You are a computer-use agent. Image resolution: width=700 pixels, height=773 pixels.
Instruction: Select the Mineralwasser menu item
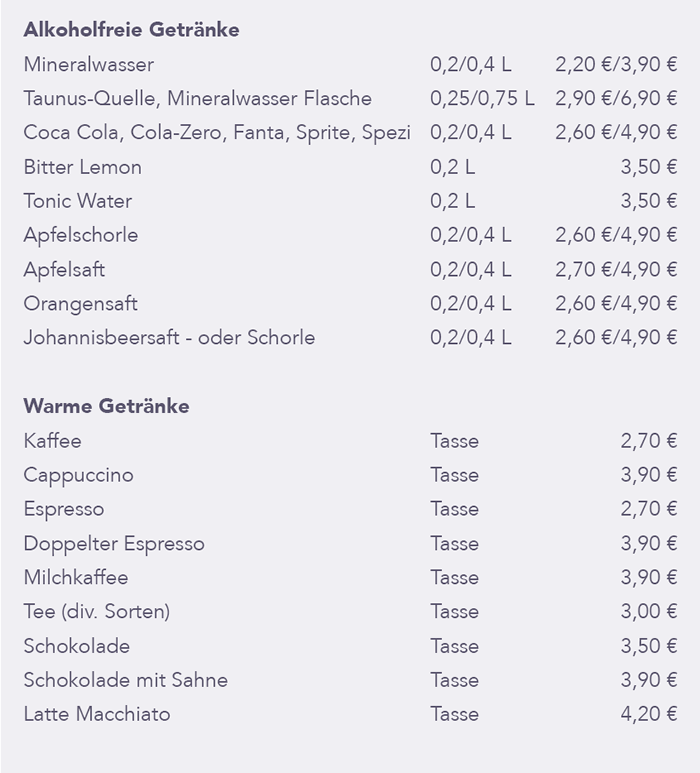click(89, 65)
